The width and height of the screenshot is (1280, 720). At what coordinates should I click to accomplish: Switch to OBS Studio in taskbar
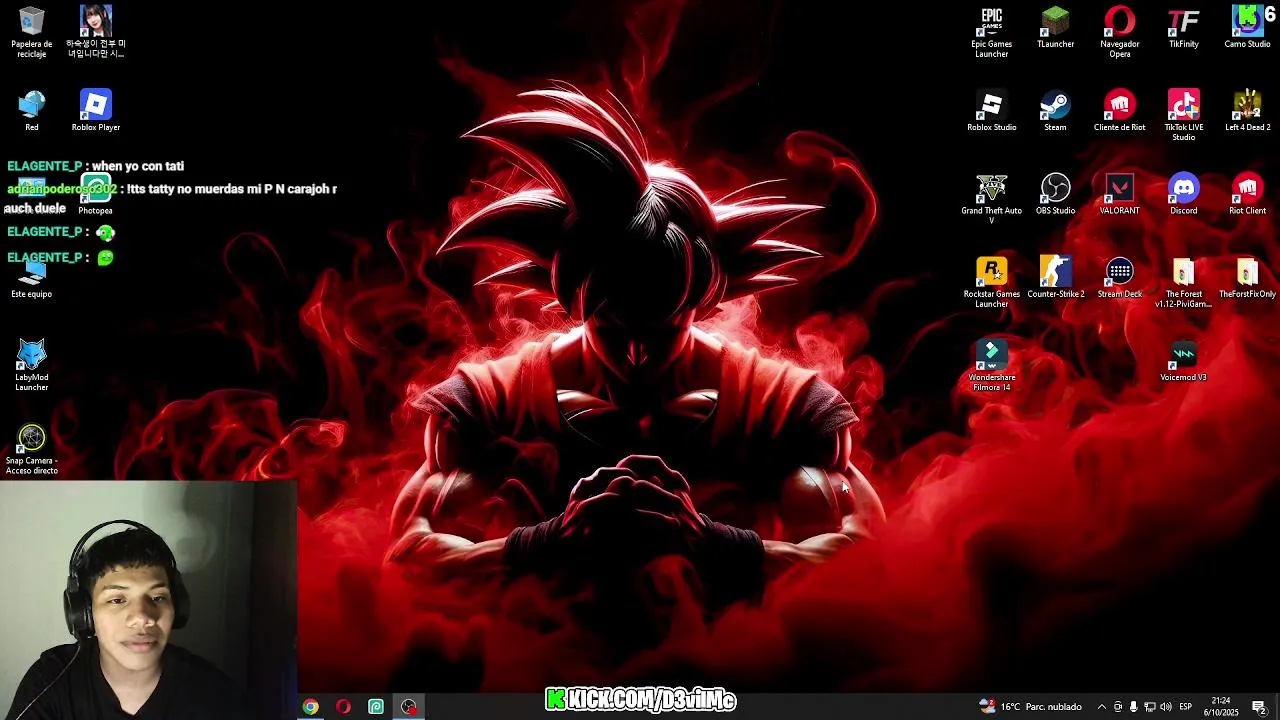[409, 706]
